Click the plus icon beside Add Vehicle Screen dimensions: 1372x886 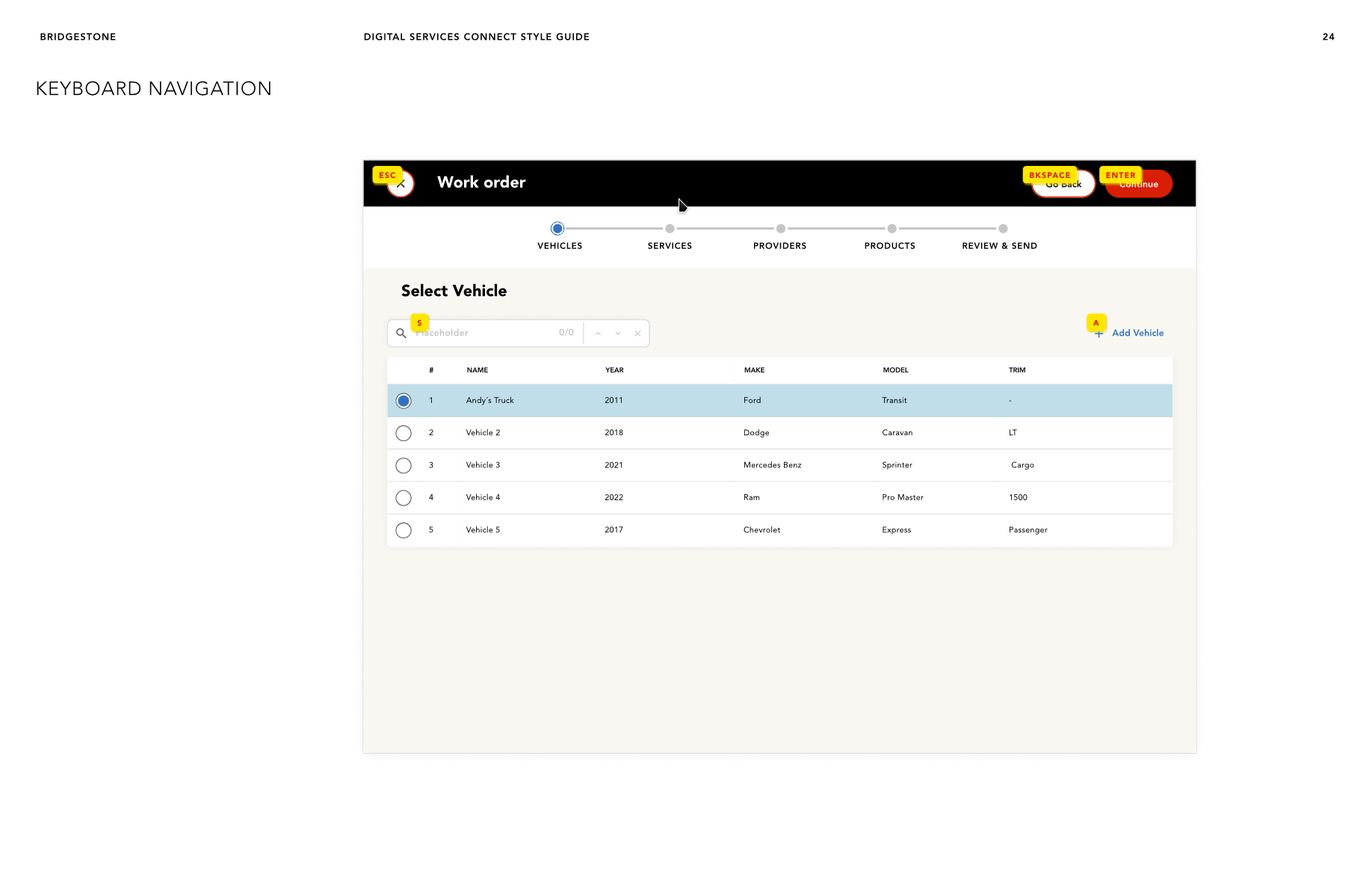click(x=1098, y=334)
